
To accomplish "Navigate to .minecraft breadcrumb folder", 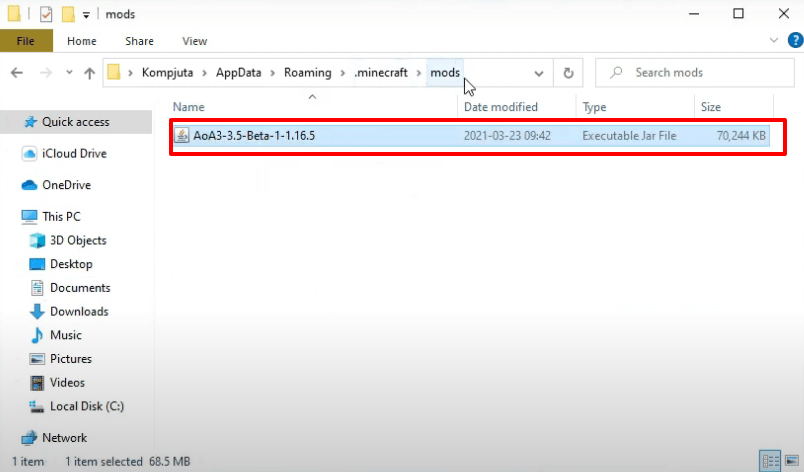I will (381, 73).
